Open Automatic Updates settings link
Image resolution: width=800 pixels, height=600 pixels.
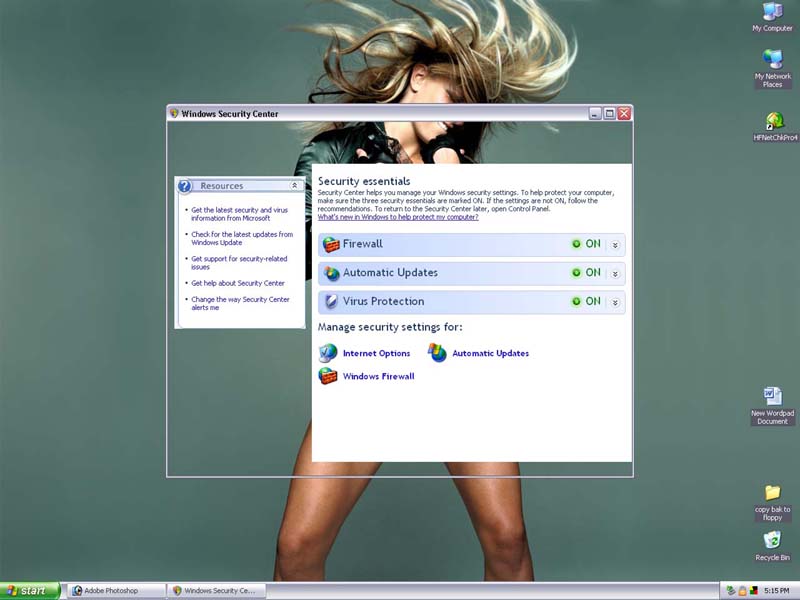(490, 353)
